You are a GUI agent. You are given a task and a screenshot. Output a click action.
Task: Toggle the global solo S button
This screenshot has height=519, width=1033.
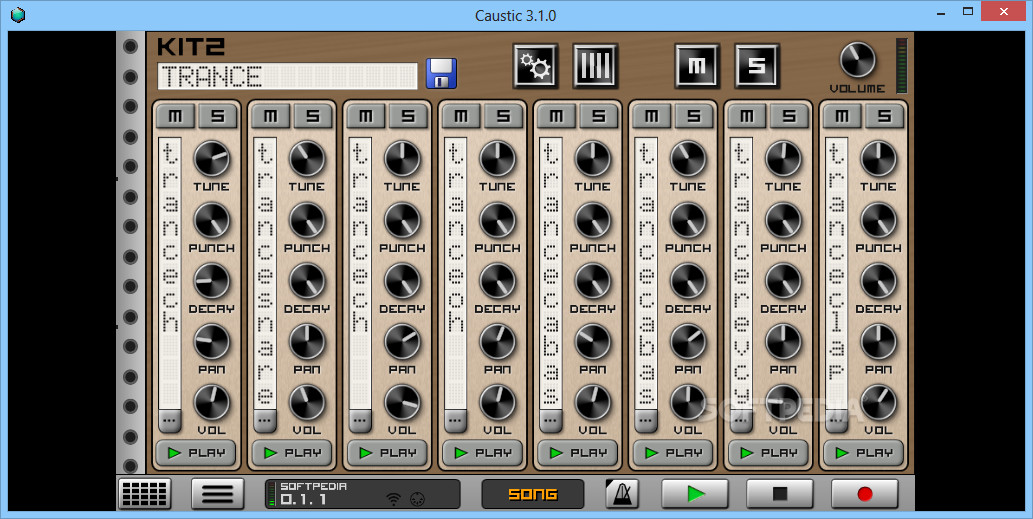coord(757,66)
